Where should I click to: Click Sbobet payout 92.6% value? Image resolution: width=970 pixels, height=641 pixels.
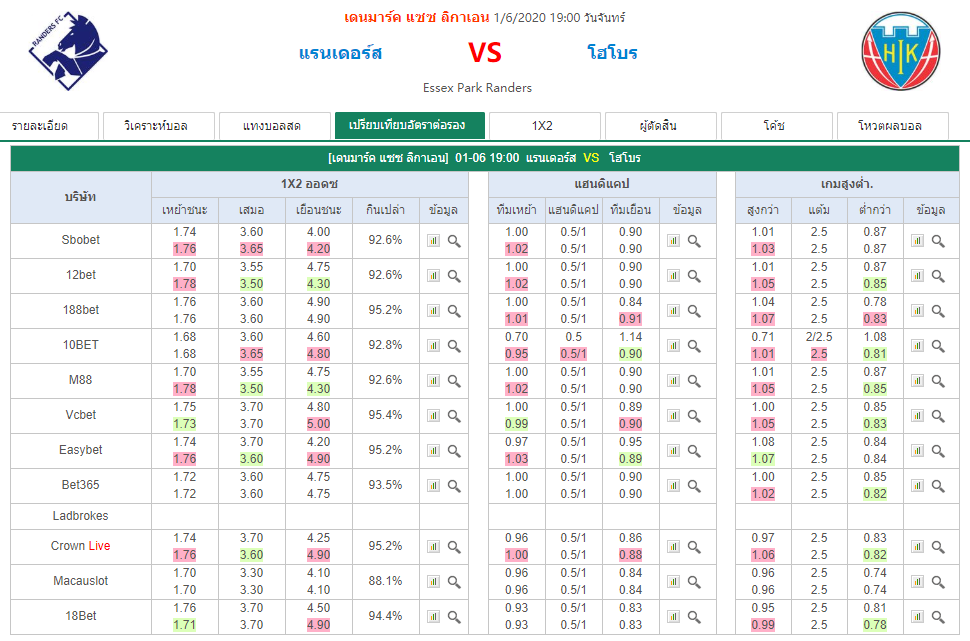(385, 240)
